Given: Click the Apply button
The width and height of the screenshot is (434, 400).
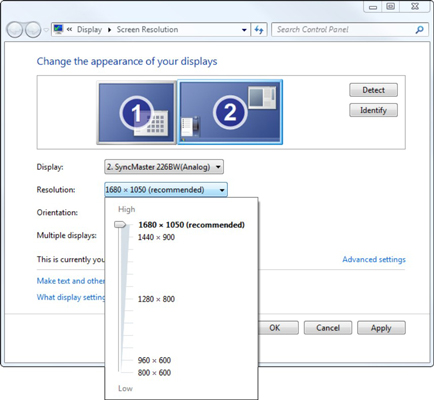Looking at the screenshot, I should point(381,328).
